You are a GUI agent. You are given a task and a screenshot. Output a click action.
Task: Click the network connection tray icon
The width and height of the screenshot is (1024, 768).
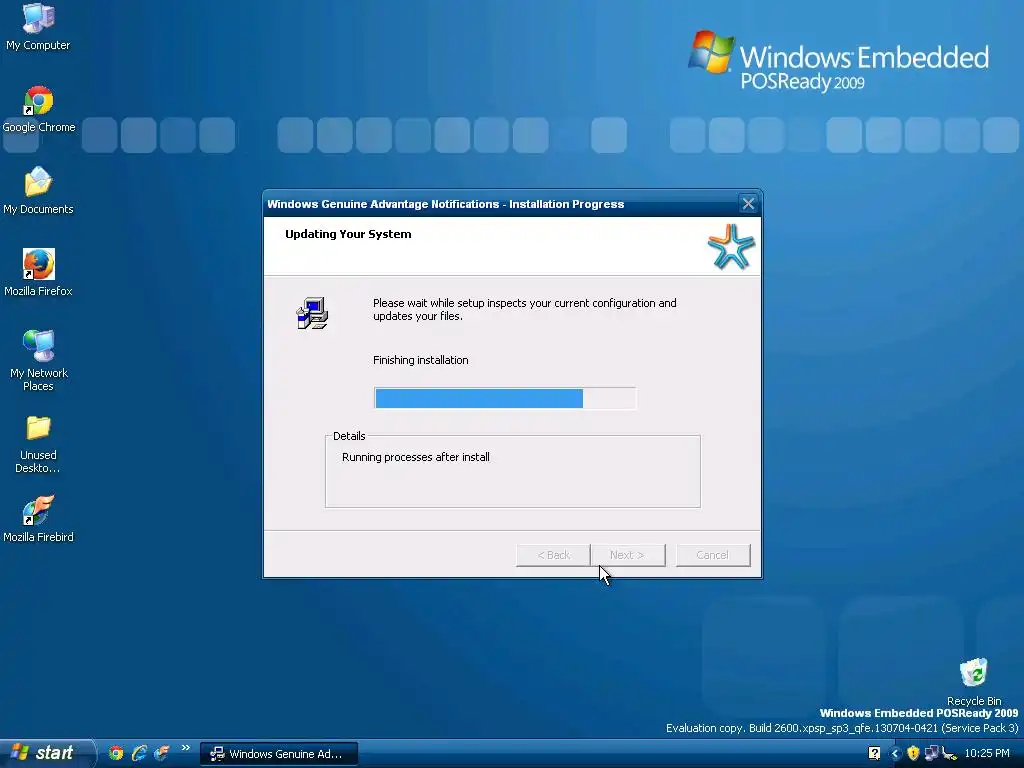[x=931, y=754]
